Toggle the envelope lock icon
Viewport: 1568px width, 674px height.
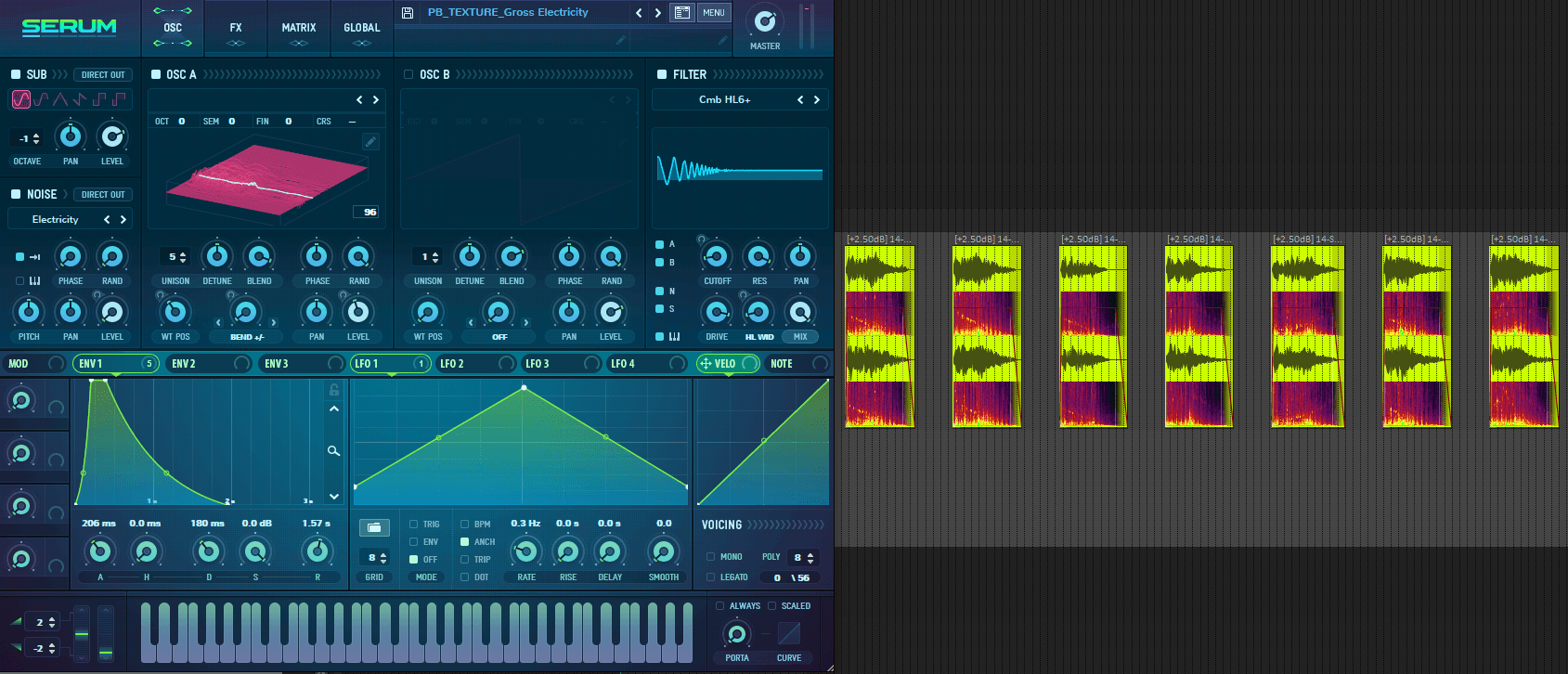tap(334, 390)
